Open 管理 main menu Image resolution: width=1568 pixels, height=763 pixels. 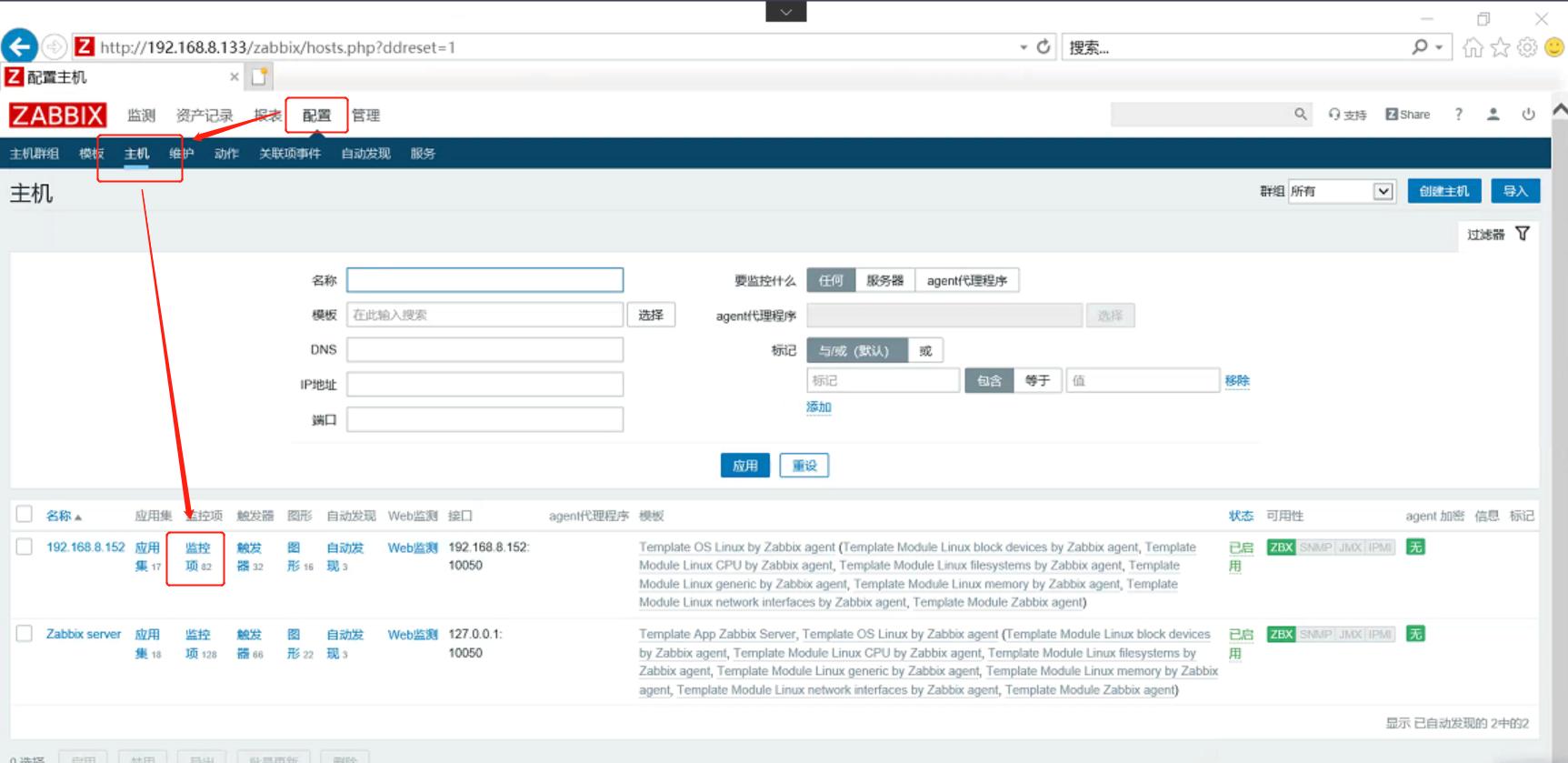coord(365,115)
